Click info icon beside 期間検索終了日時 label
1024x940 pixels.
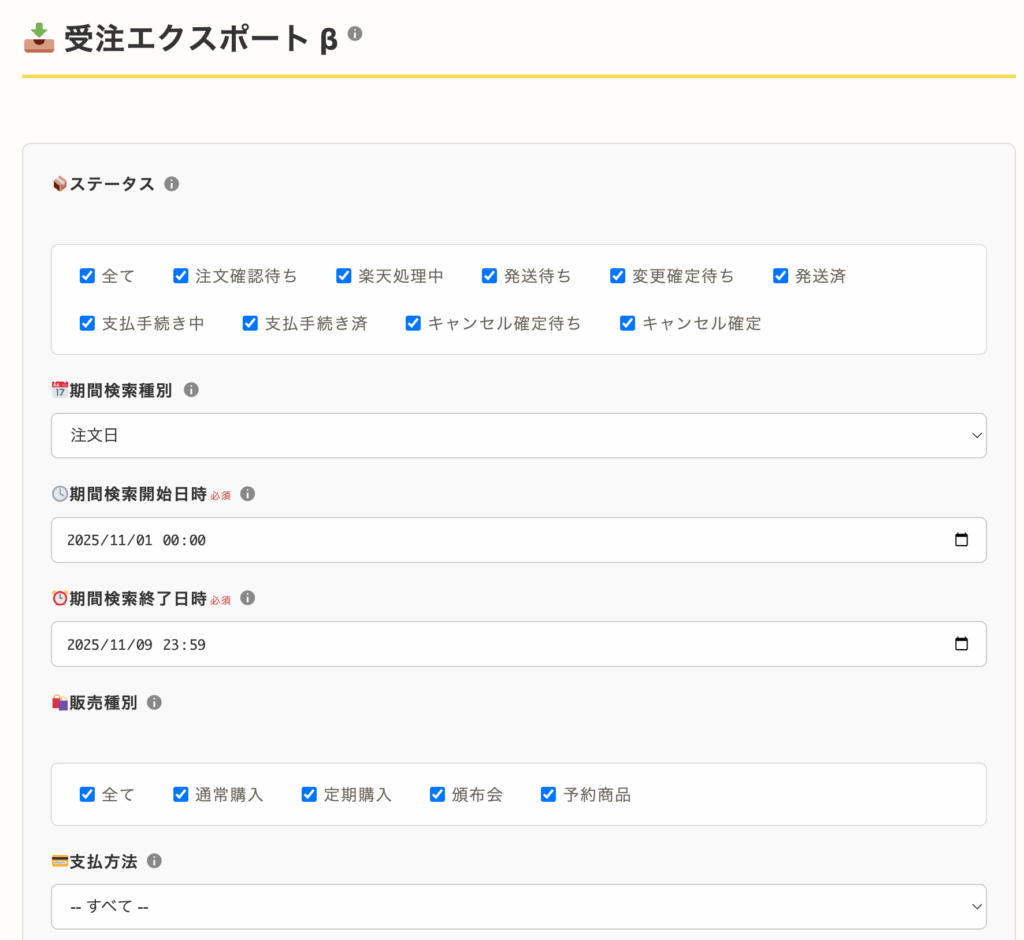pos(248,598)
